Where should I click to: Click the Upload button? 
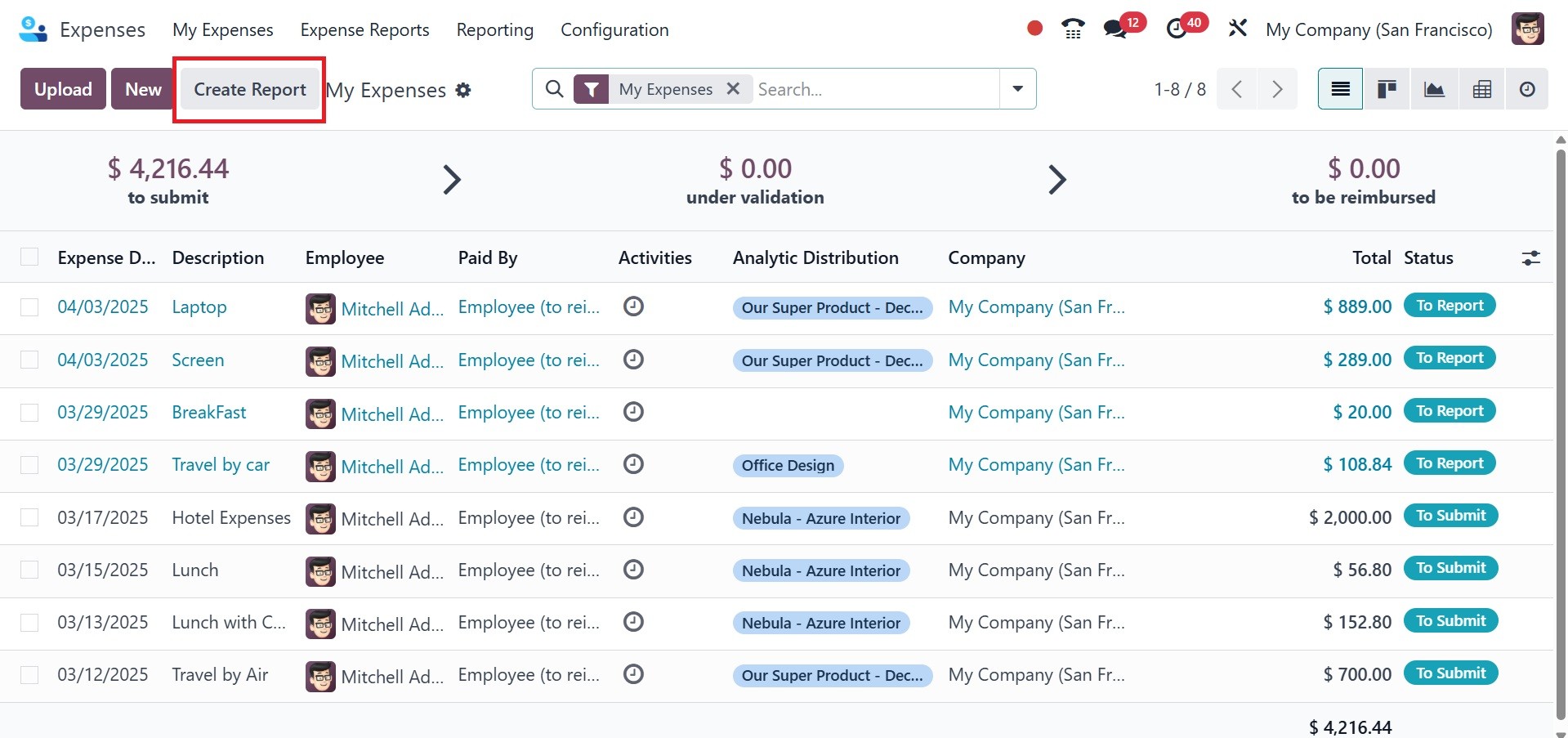[x=63, y=89]
